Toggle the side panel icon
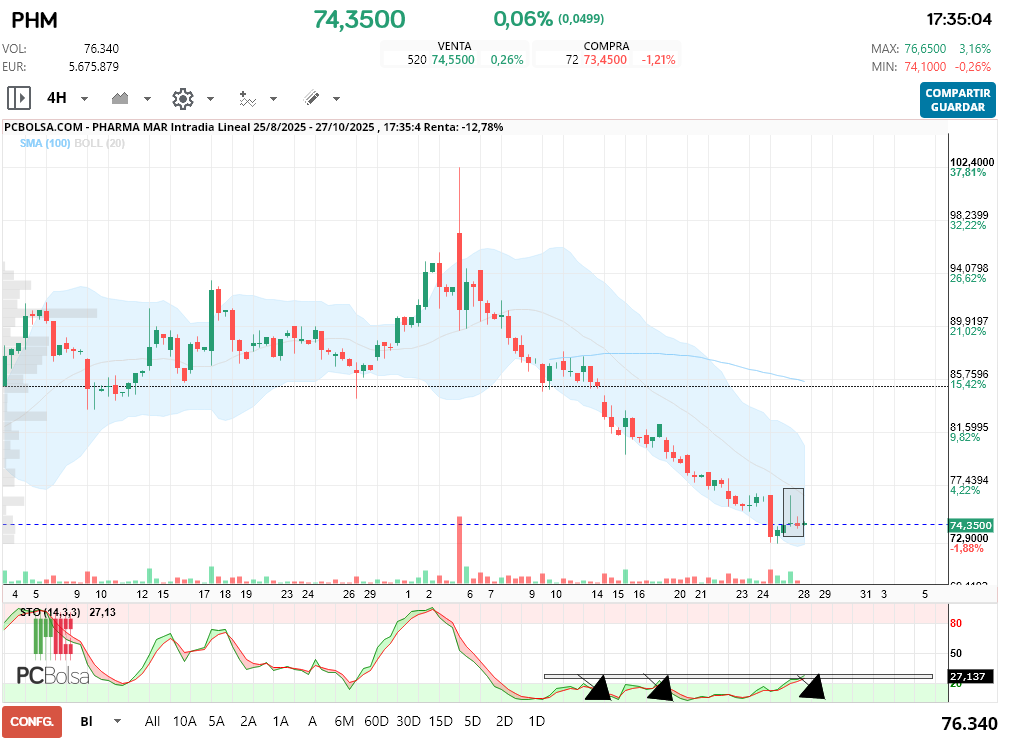The image size is (1011, 743). point(19,98)
